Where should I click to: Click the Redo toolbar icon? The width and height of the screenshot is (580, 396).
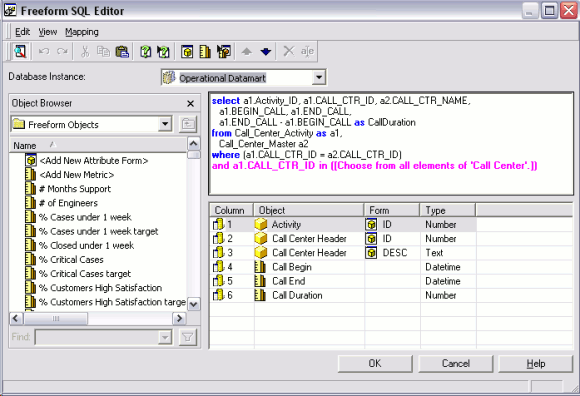(x=62, y=51)
